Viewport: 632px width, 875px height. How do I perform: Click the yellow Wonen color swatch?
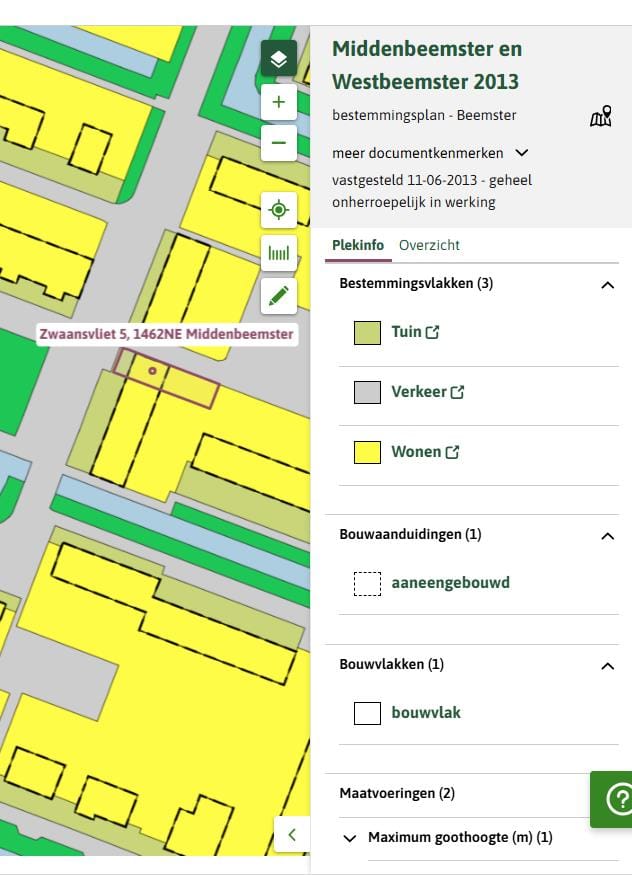pyautogui.click(x=367, y=452)
